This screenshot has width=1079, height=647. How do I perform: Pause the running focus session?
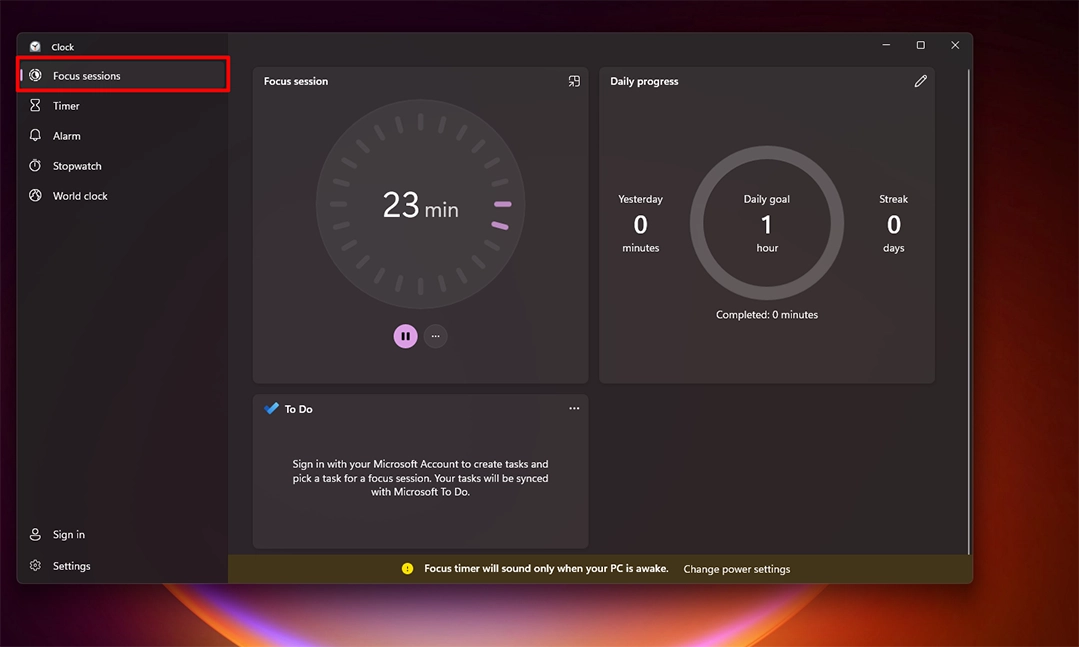point(405,336)
